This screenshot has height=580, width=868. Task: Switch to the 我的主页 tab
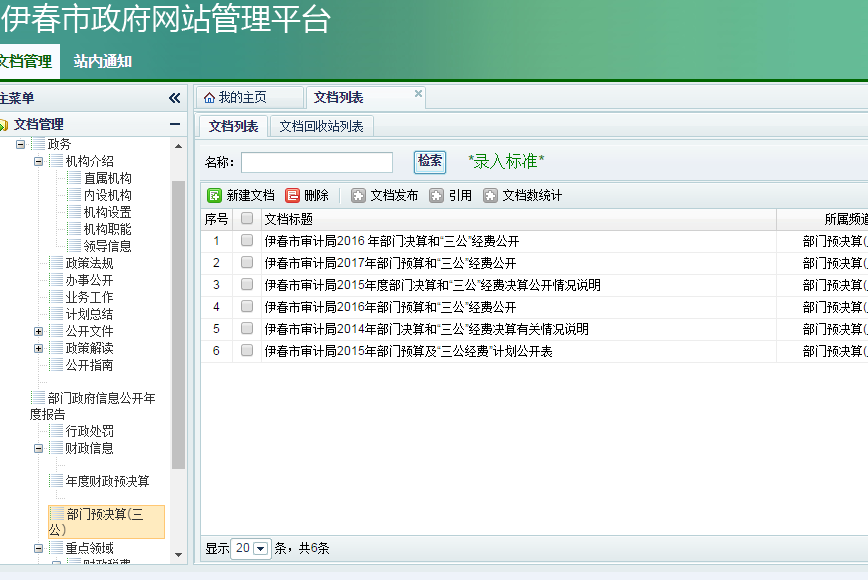[x=249, y=98]
